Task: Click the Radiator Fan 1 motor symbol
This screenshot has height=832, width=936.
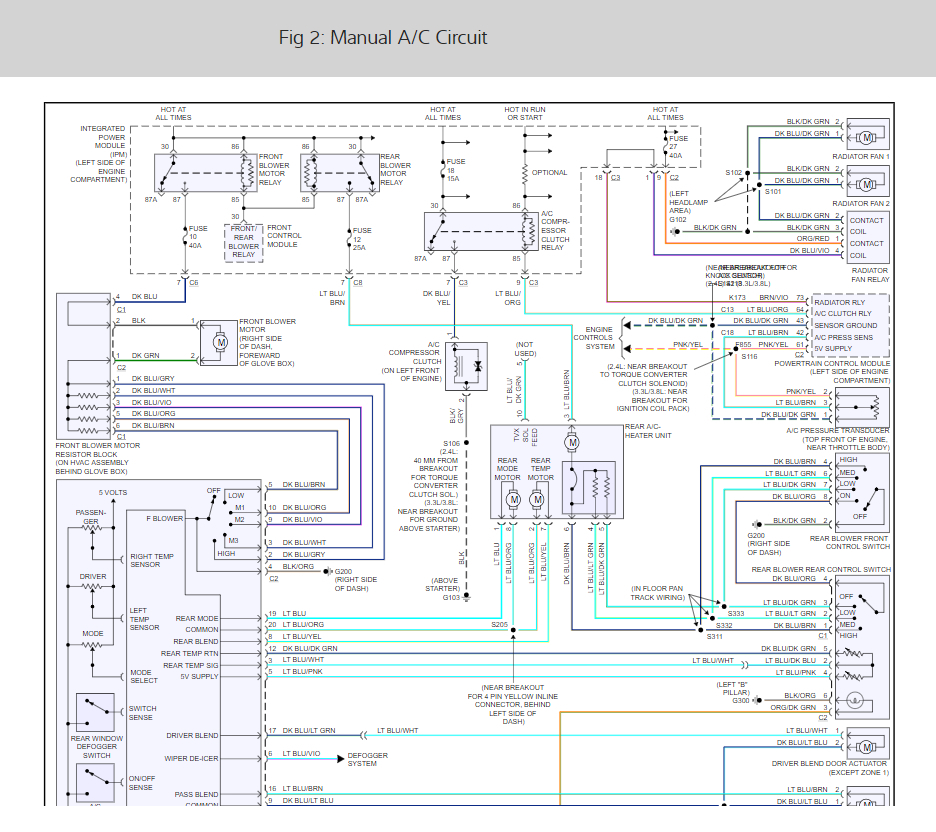Action: click(866, 138)
